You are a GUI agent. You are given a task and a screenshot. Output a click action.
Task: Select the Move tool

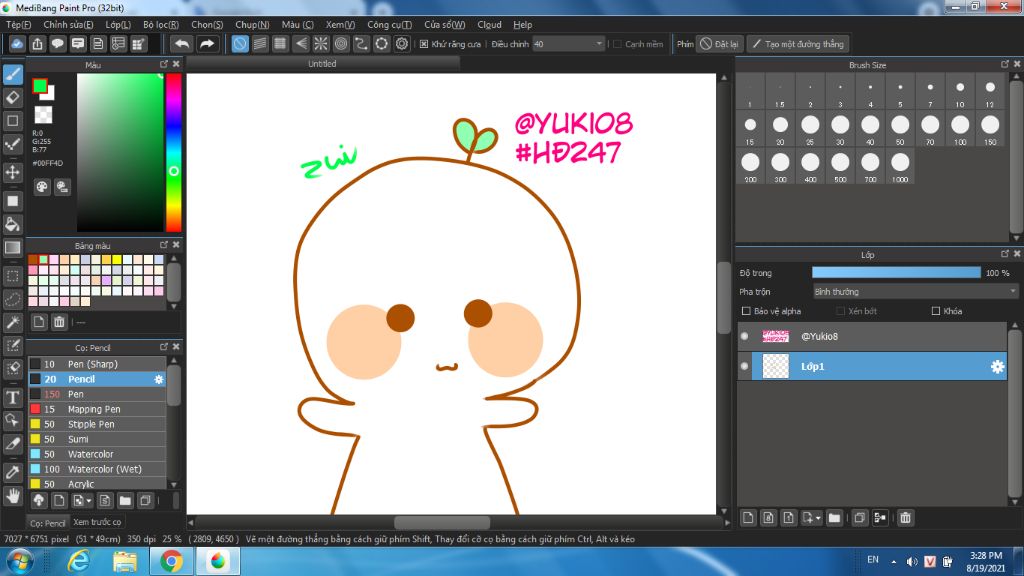click(x=12, y=172)
